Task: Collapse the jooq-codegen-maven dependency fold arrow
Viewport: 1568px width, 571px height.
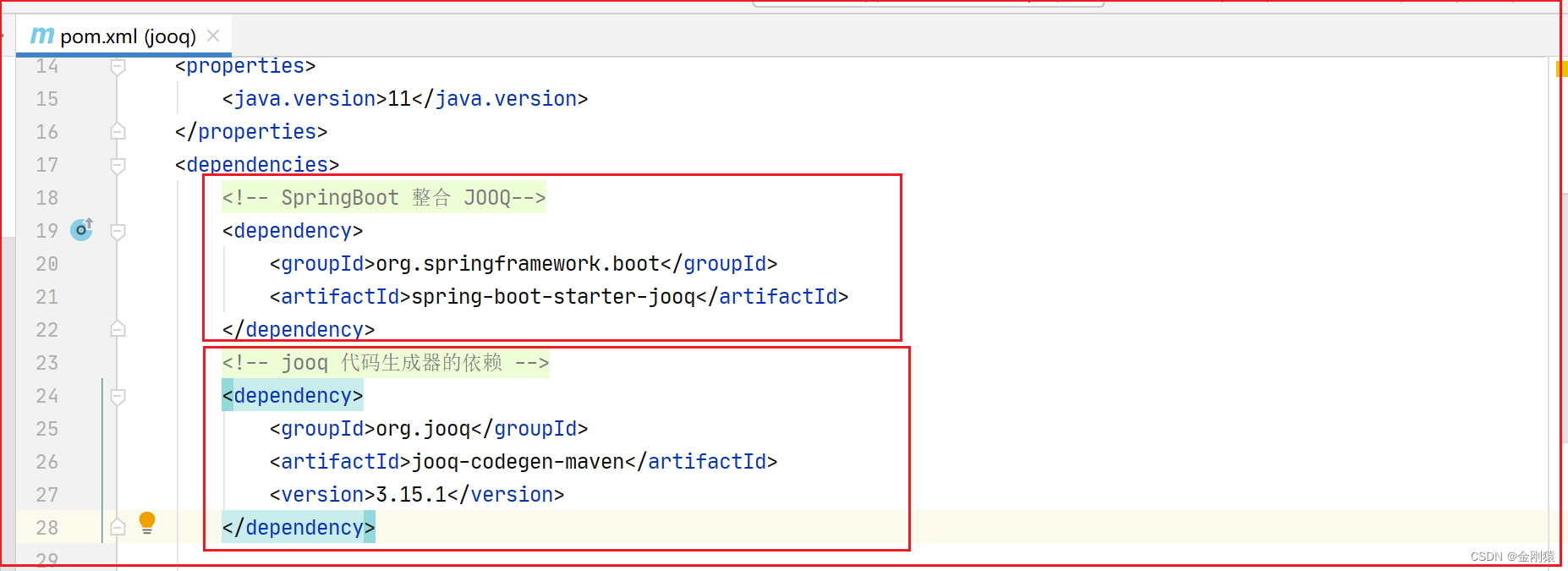Action: click(118, 396)
